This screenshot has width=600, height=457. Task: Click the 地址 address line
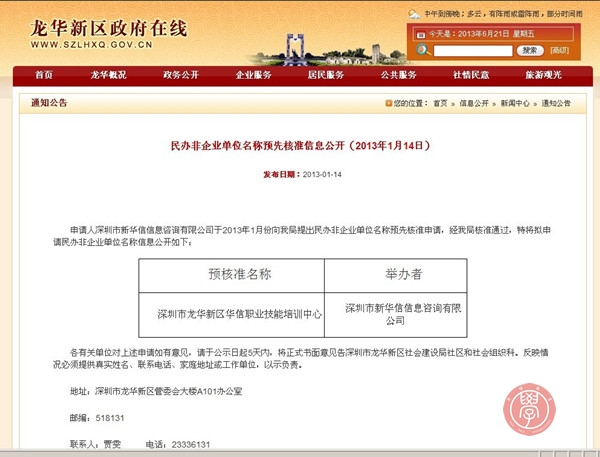156,392
